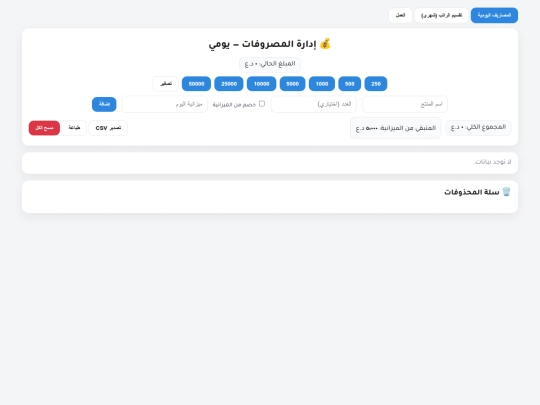Add 250 to the current amount
This screenshot has height=405, width=540.
pyautogui.click(x=376, y=84)
